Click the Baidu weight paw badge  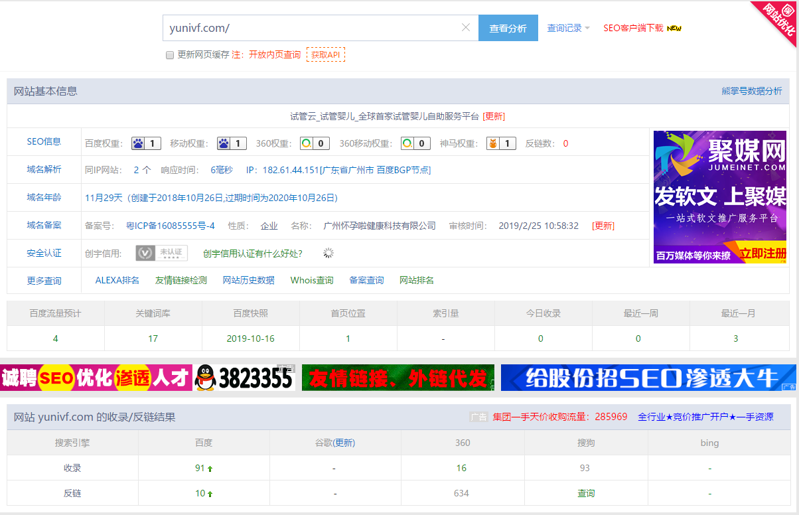tap(146, 144)
